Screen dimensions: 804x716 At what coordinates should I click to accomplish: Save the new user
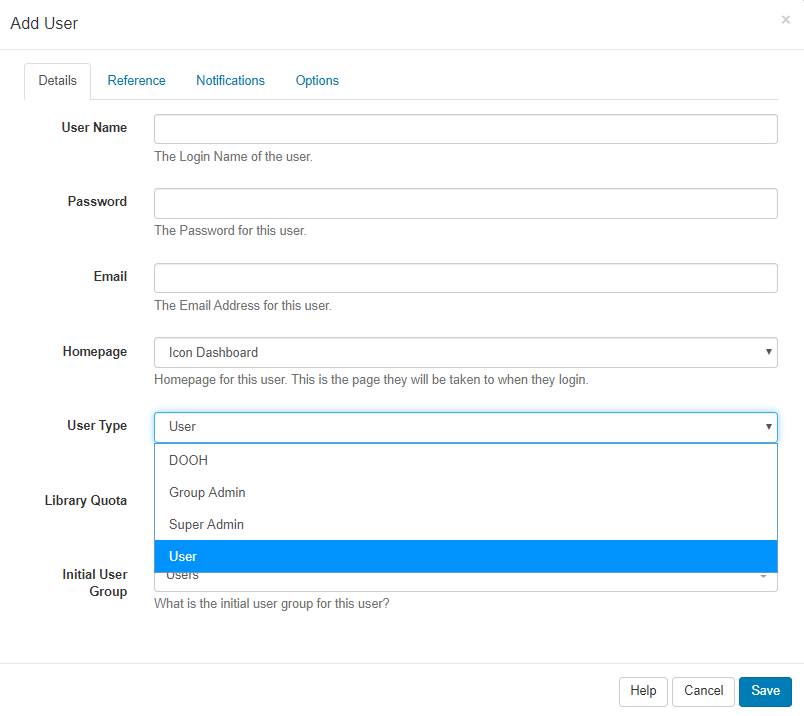(x=765, y=691)
